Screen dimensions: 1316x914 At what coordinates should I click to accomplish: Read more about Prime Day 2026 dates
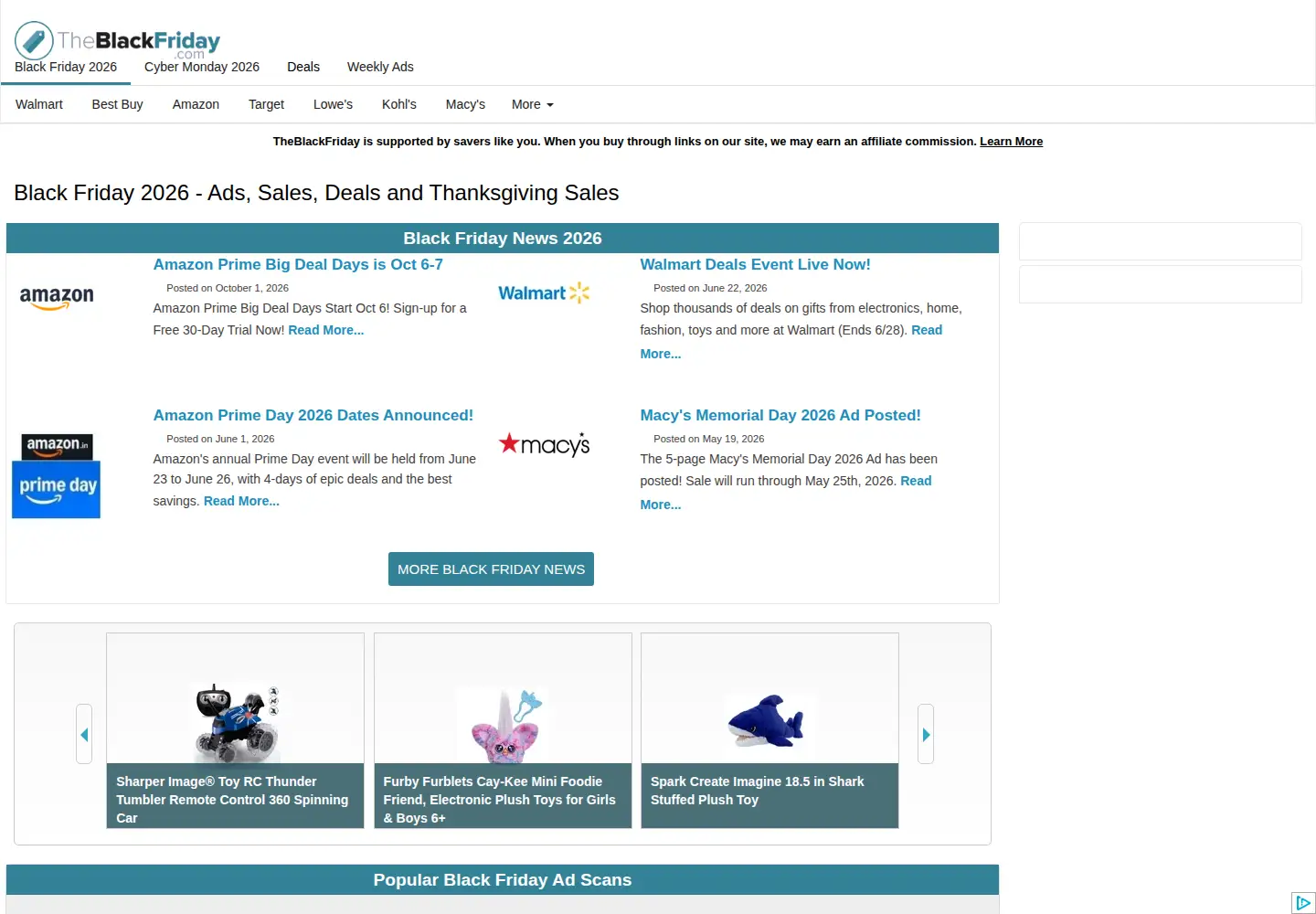pos(241,501)
